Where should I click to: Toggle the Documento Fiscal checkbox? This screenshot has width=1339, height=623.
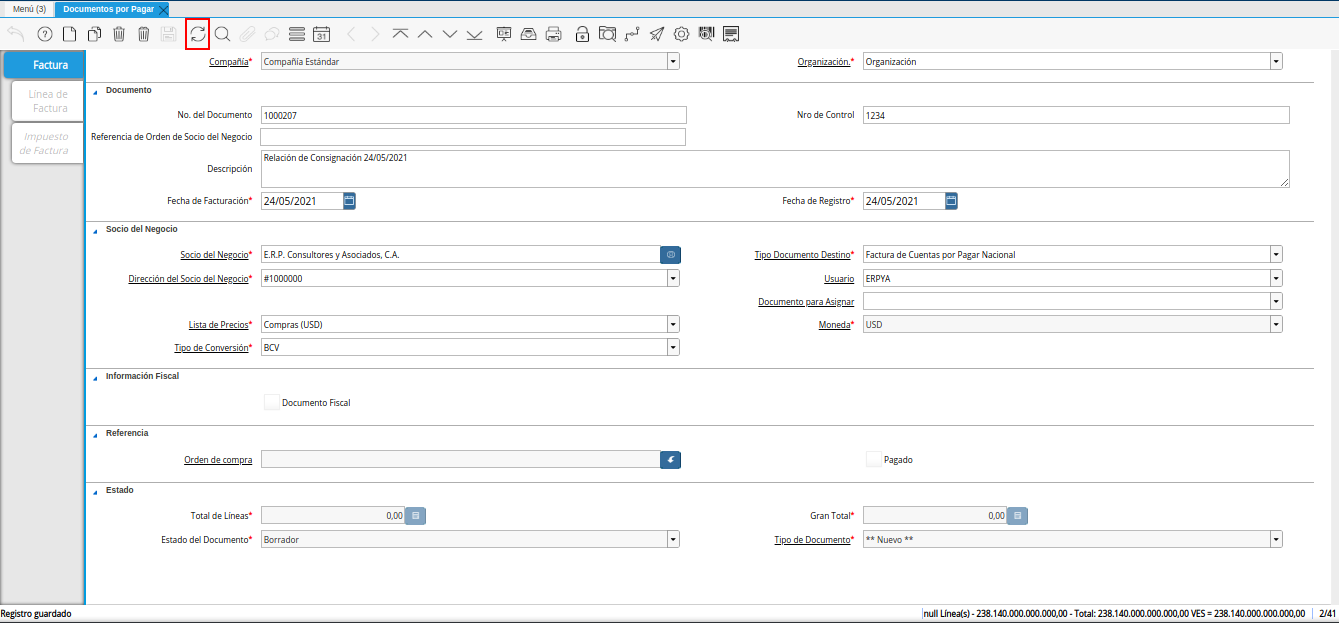271,402
